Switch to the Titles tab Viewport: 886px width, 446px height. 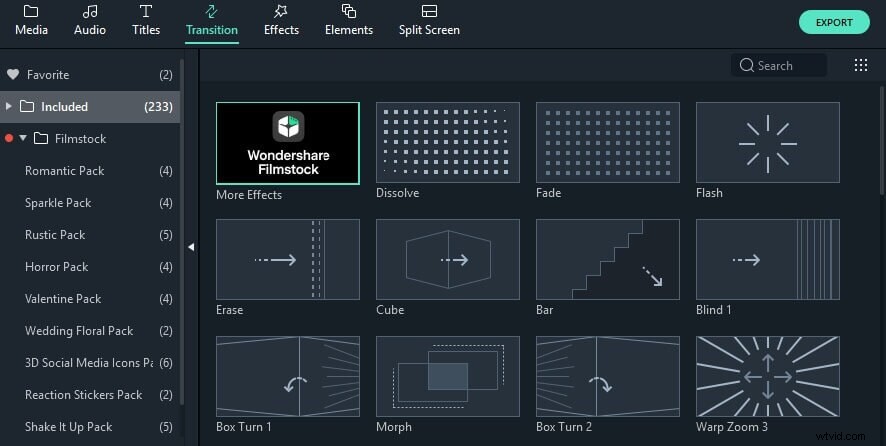tap(146, 20)
